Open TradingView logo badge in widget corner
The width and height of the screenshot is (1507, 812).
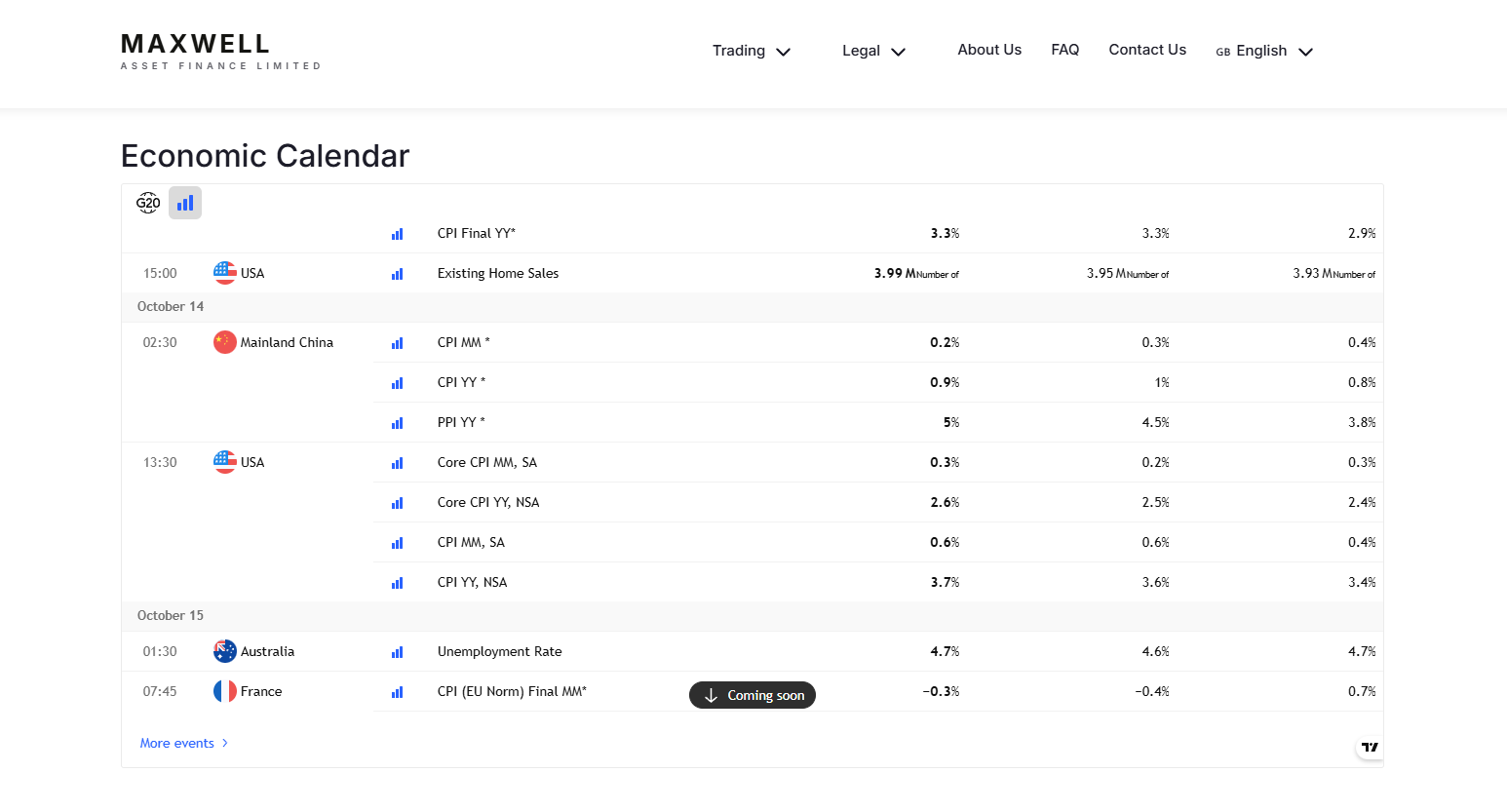(1370, 748)
